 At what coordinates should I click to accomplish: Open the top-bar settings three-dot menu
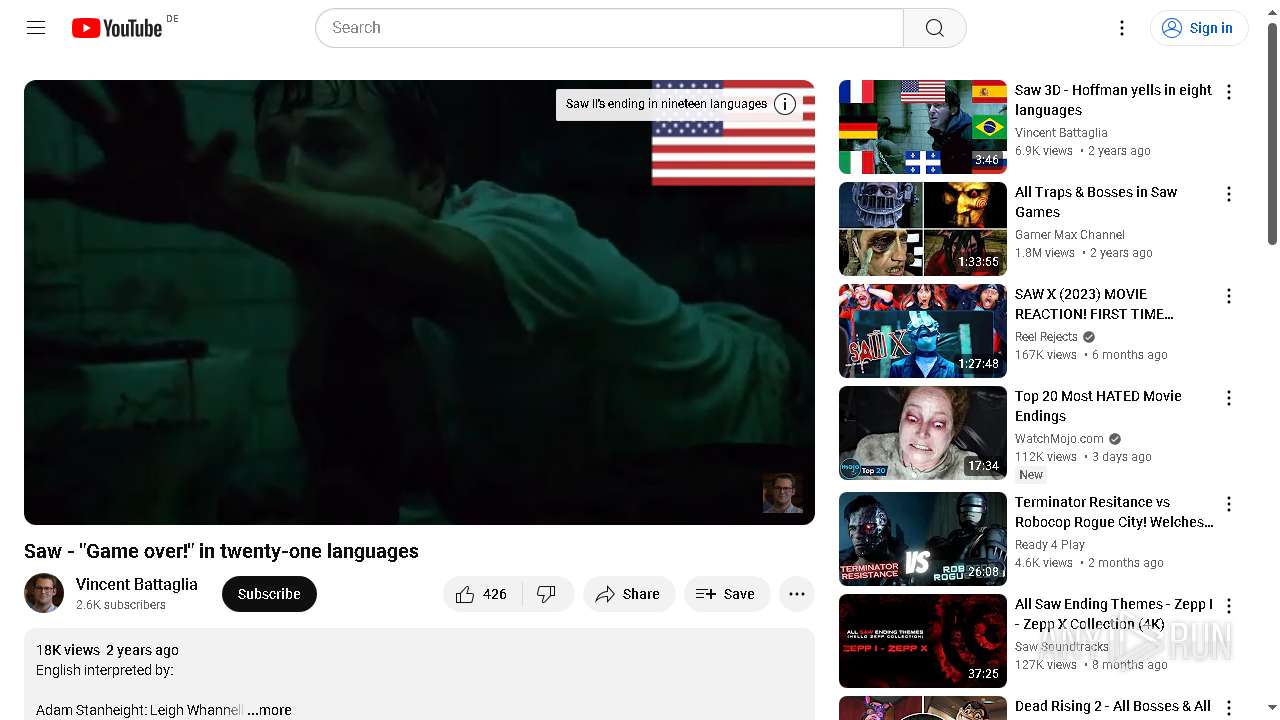coord(1122,28)
